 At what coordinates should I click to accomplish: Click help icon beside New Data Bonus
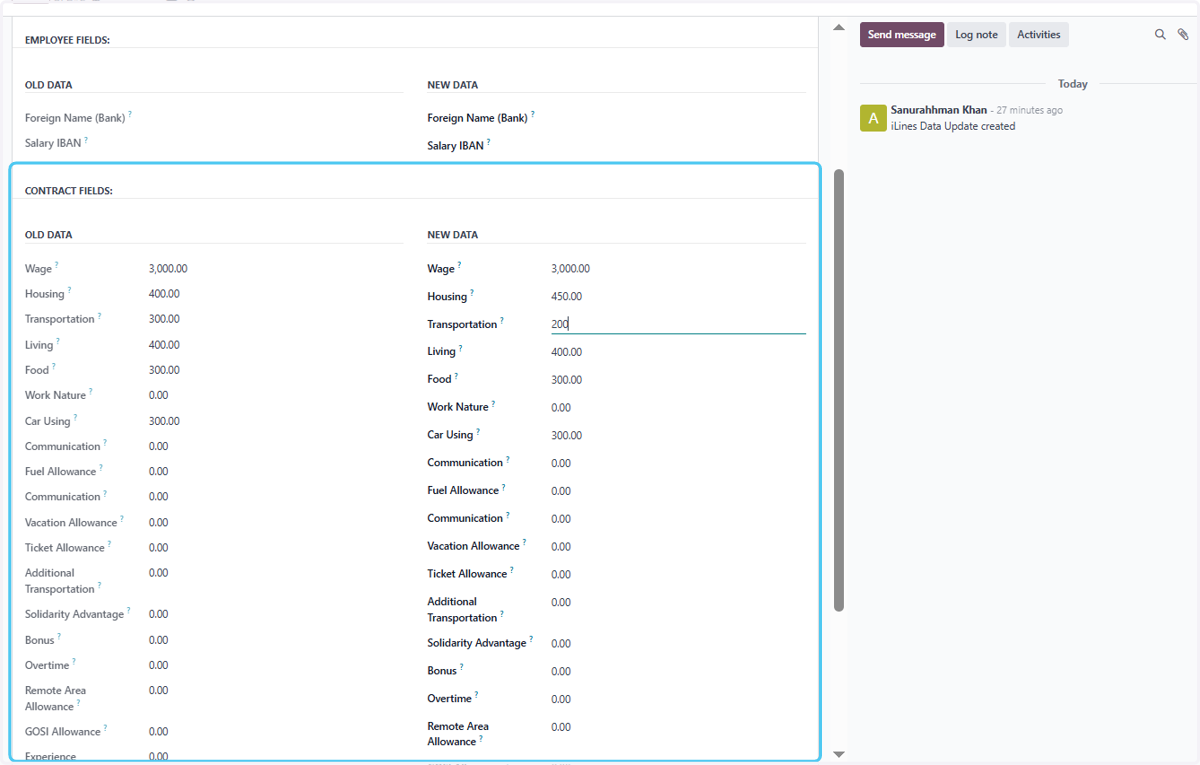tap(462, 667)
